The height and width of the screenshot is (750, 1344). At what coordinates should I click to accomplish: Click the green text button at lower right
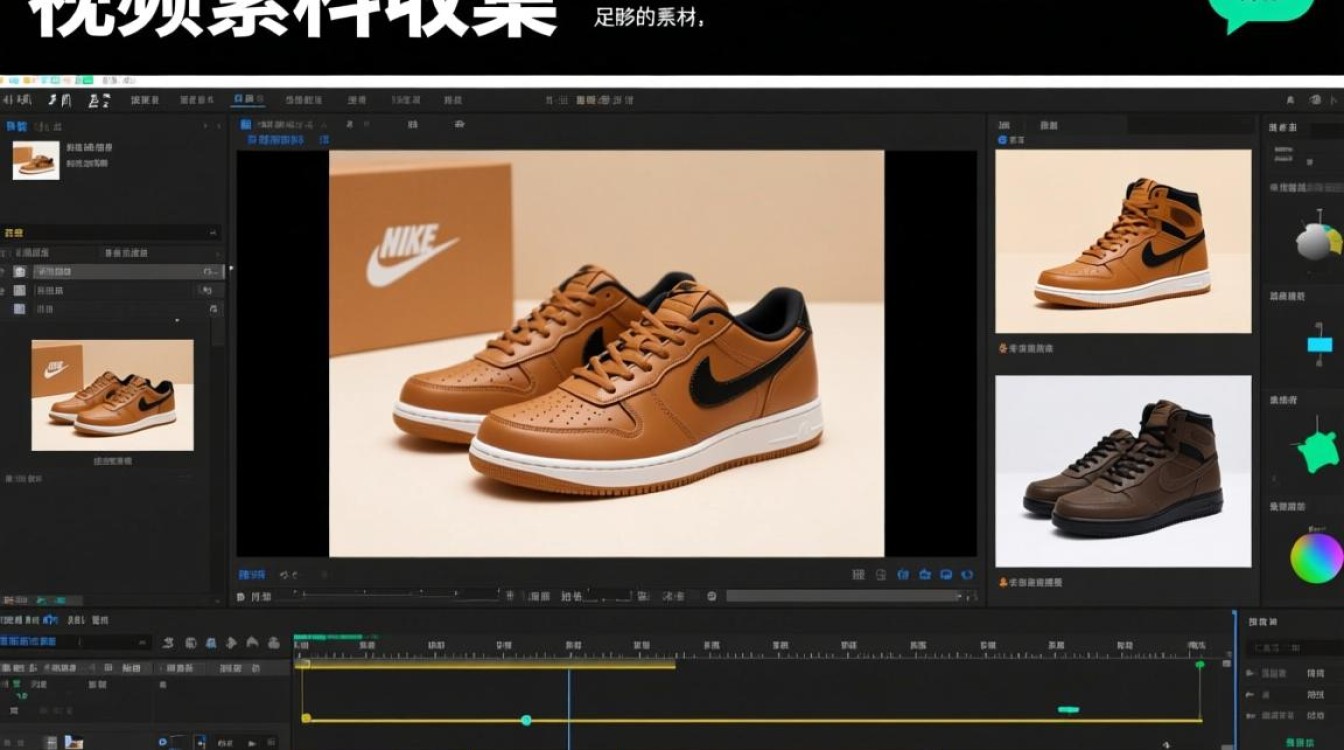(x=1300, y=742)
